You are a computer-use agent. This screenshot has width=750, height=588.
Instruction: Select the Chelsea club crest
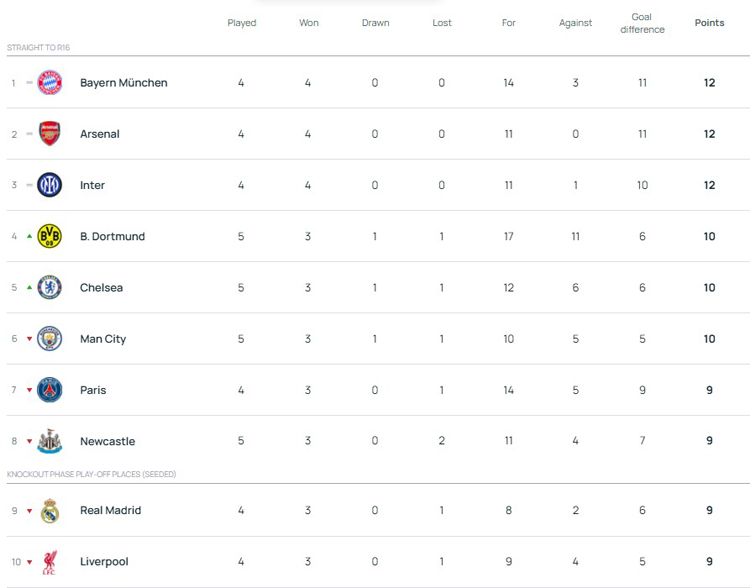pyautogui.click(x=49, y=288)
